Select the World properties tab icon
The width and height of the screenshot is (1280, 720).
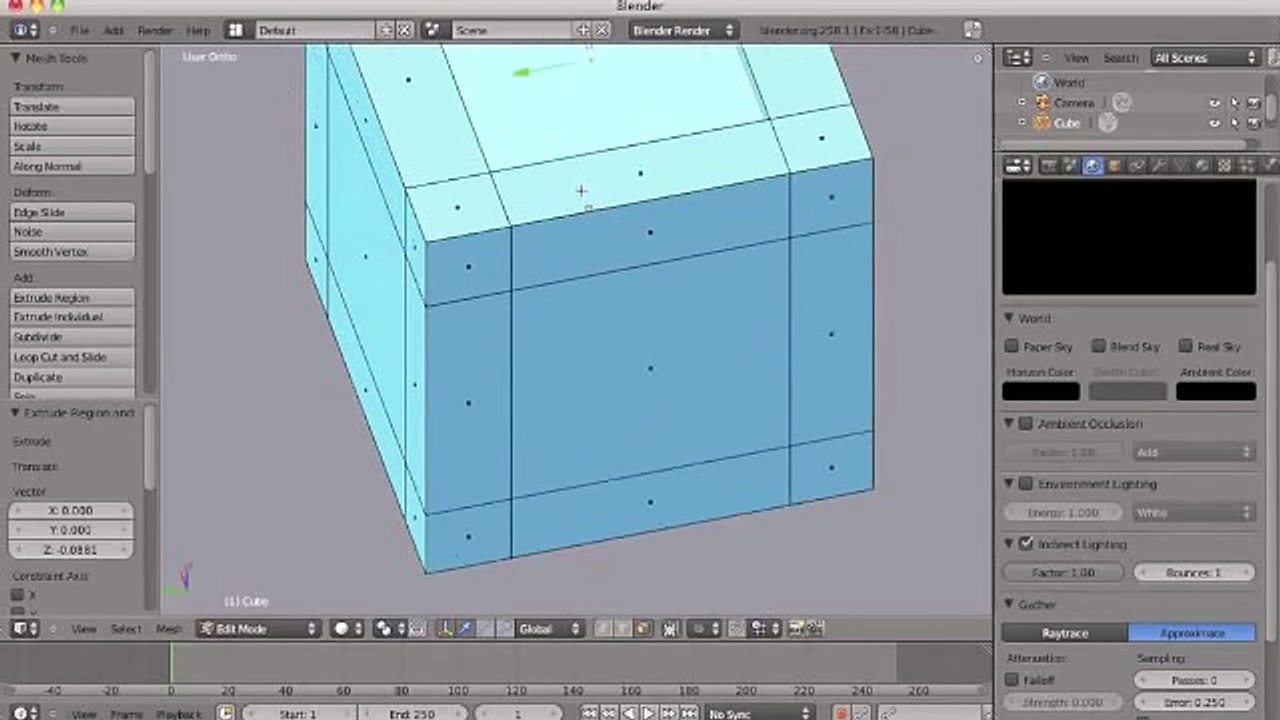1093,166
